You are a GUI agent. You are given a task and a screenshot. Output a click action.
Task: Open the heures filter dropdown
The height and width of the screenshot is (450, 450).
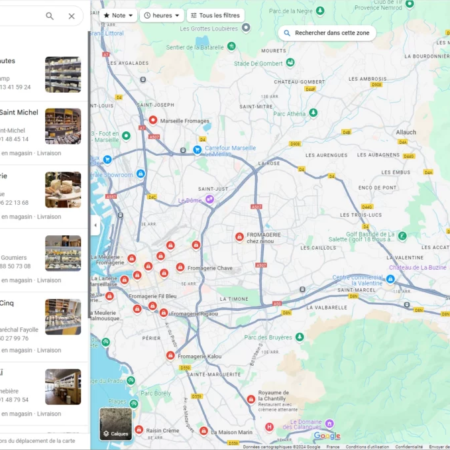pyautogui.click(x=162, y=15)
